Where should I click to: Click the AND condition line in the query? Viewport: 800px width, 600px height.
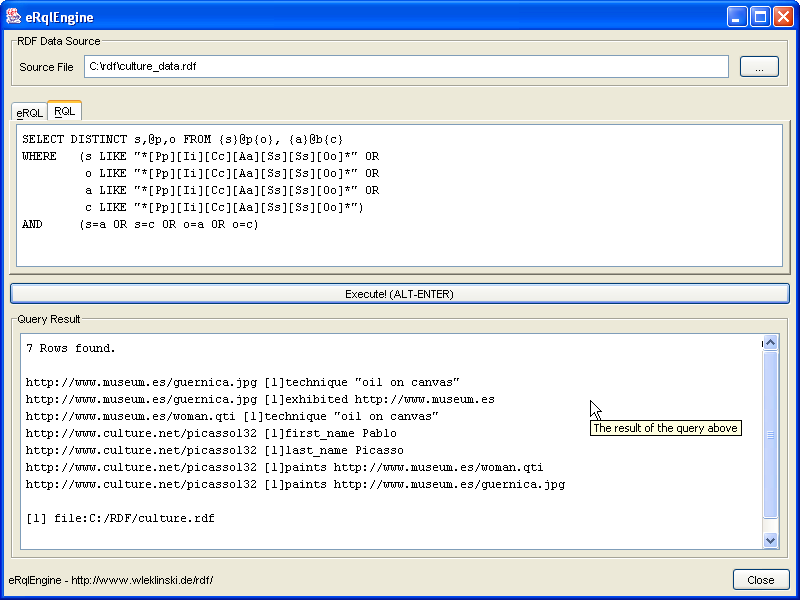coord(140,224)
